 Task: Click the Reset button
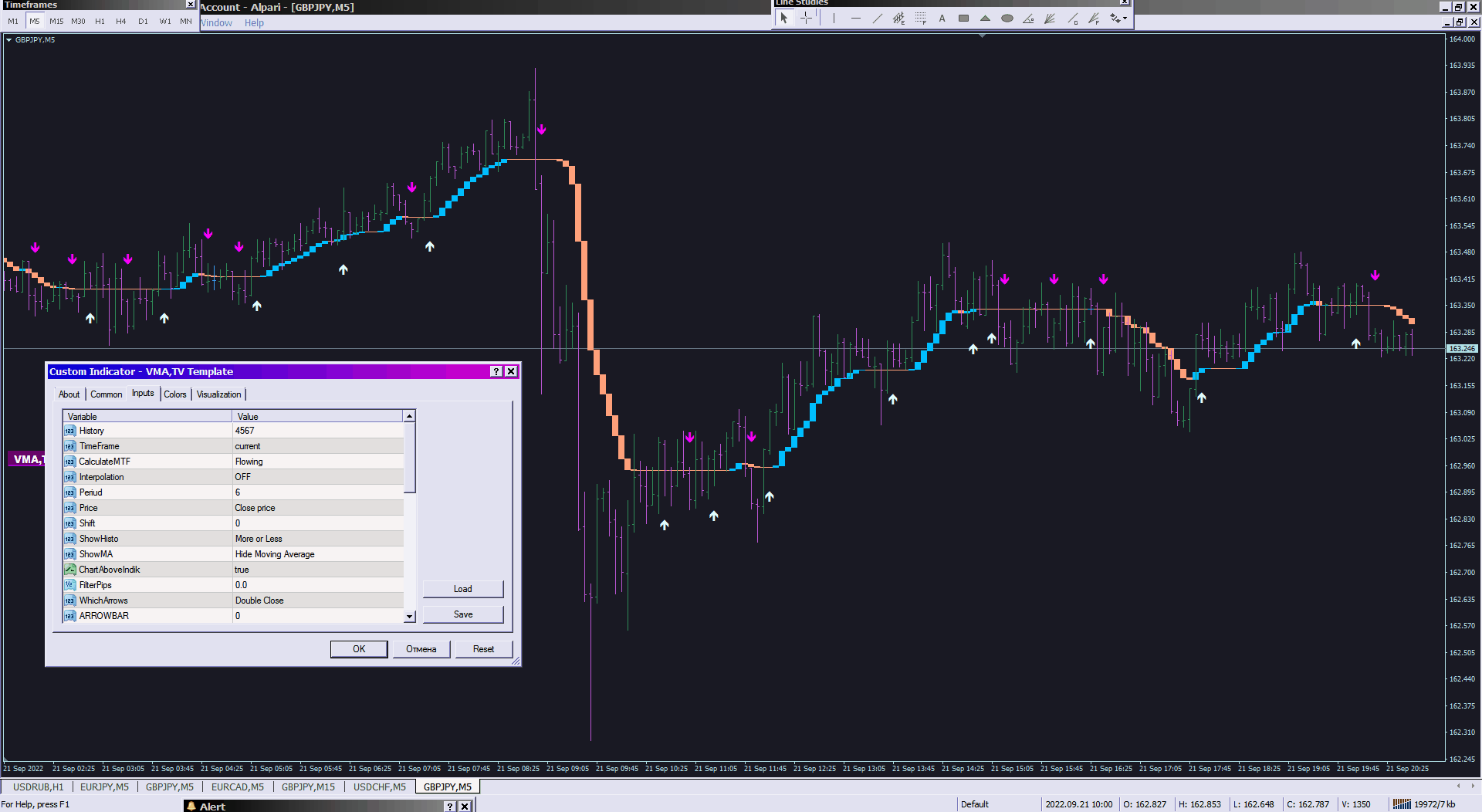(x=483, y=649)
